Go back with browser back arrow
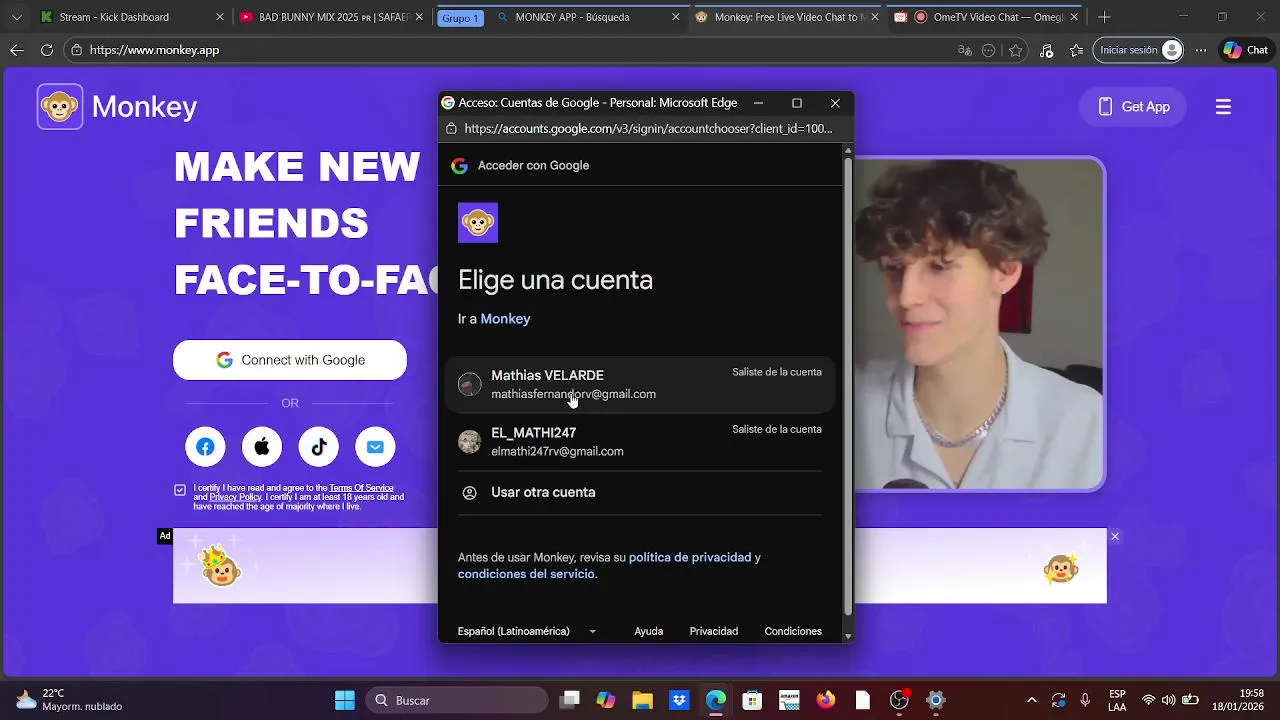Viewport: 1280px width, 720px height. click(x=17, y=50)
